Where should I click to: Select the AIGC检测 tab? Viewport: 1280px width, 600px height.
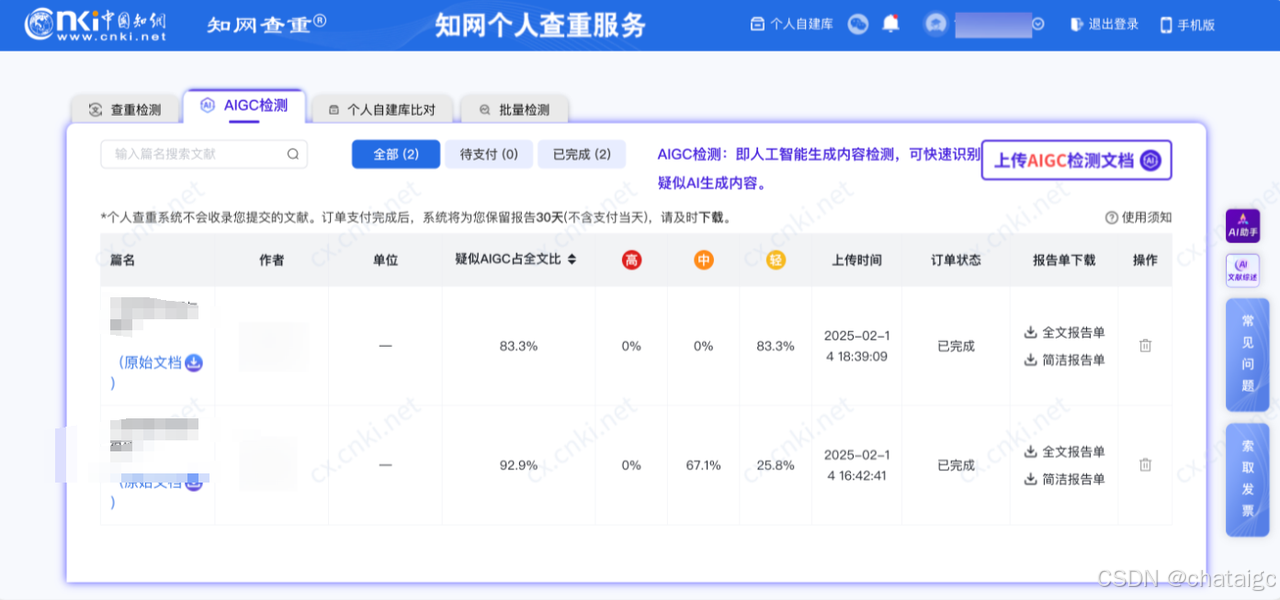point(244,105)
